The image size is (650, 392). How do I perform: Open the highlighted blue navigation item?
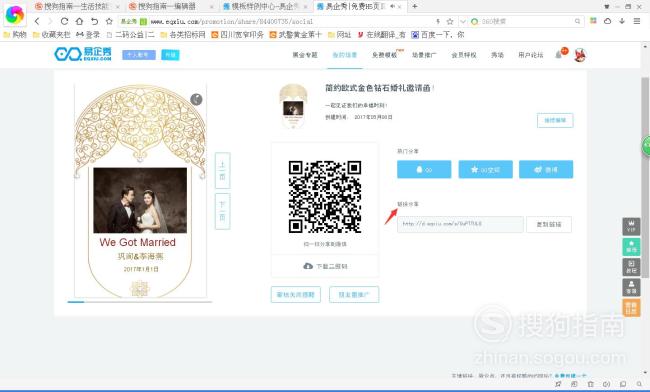tap(344, 55)
